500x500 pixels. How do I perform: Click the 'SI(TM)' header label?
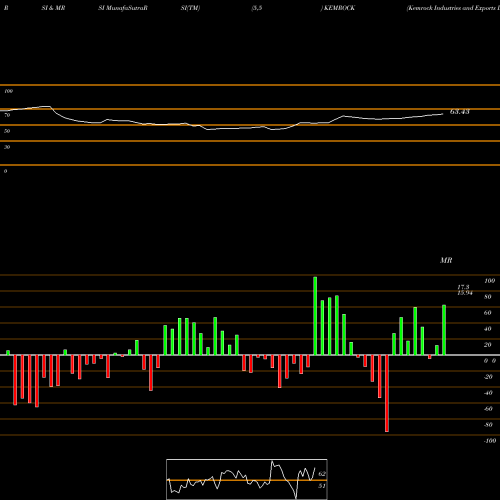tap(190, 8)
